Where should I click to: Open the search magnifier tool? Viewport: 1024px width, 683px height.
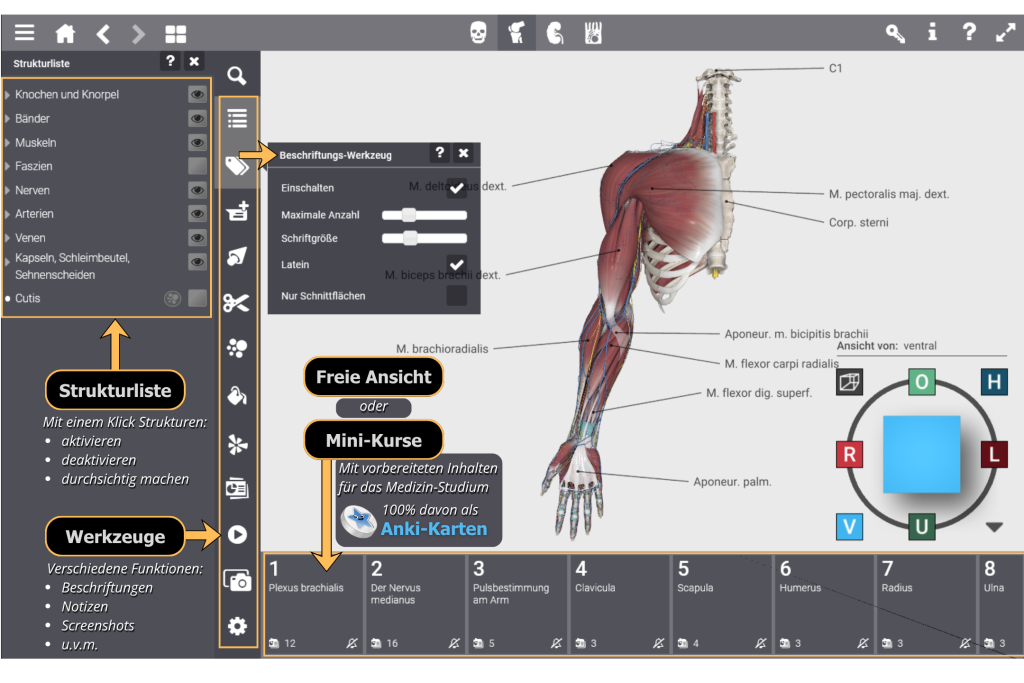click(x=236, y=76)
